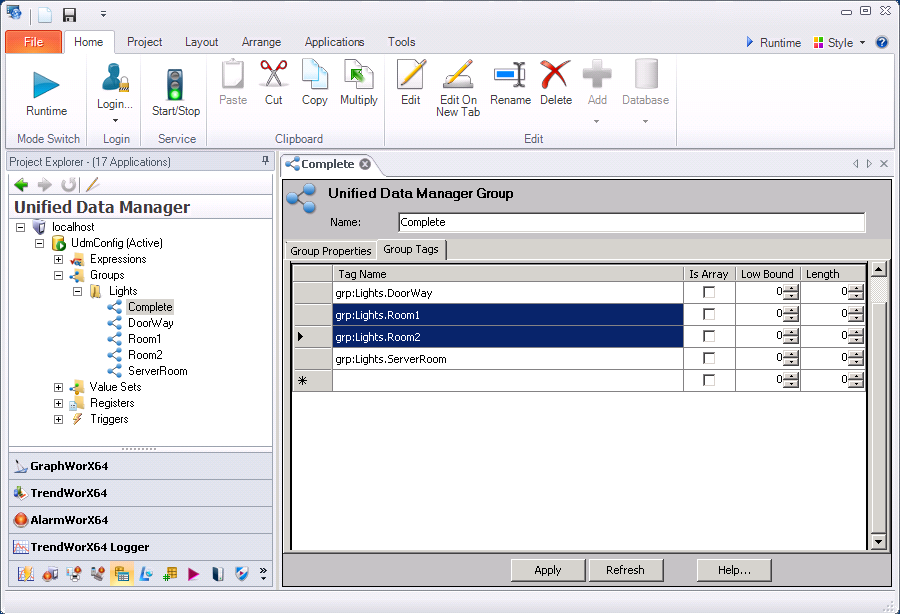Screen dimensions: 900x614
Task: Toggle Is Array checkbox for grp:Lights.ServerRoom
Action: pos(709,359)
